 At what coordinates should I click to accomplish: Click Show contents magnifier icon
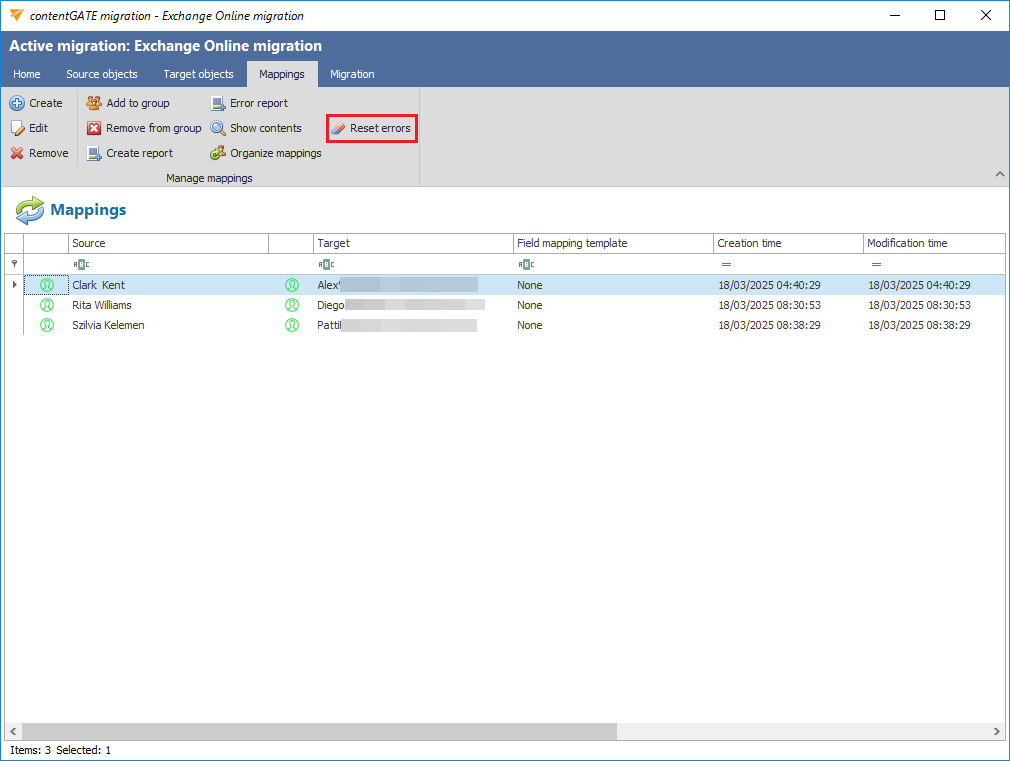(218, 128)
